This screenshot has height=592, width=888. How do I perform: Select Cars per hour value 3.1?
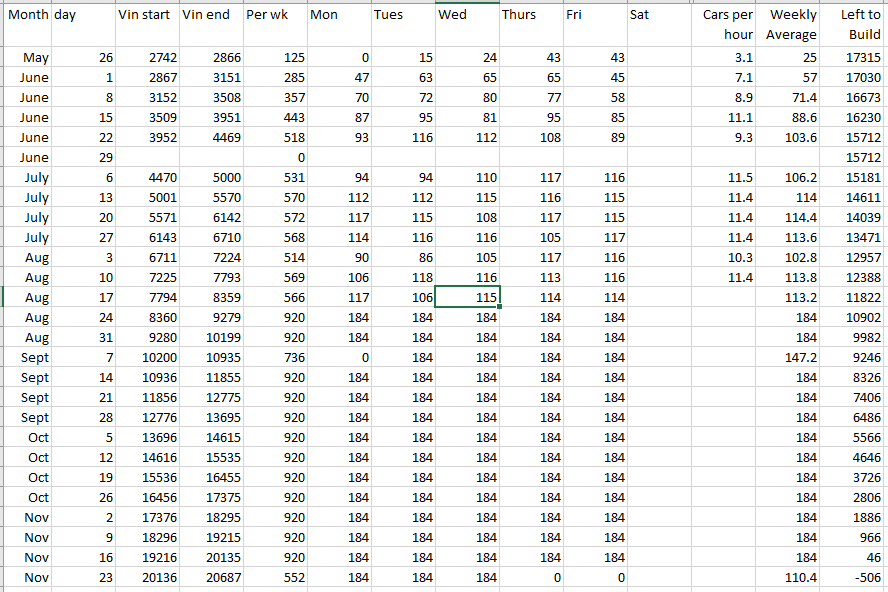(x=725, y=58)
